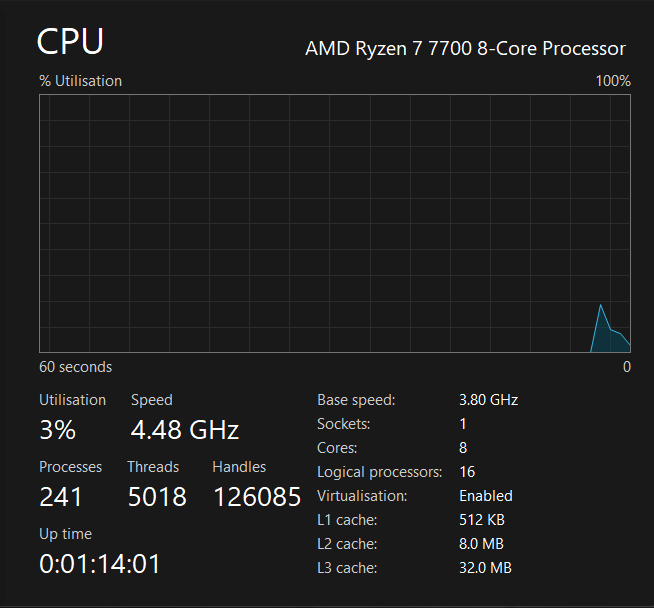Screen dimensions: 654x608
Task: Click the Threads count 5018
Action: (157, 497)
